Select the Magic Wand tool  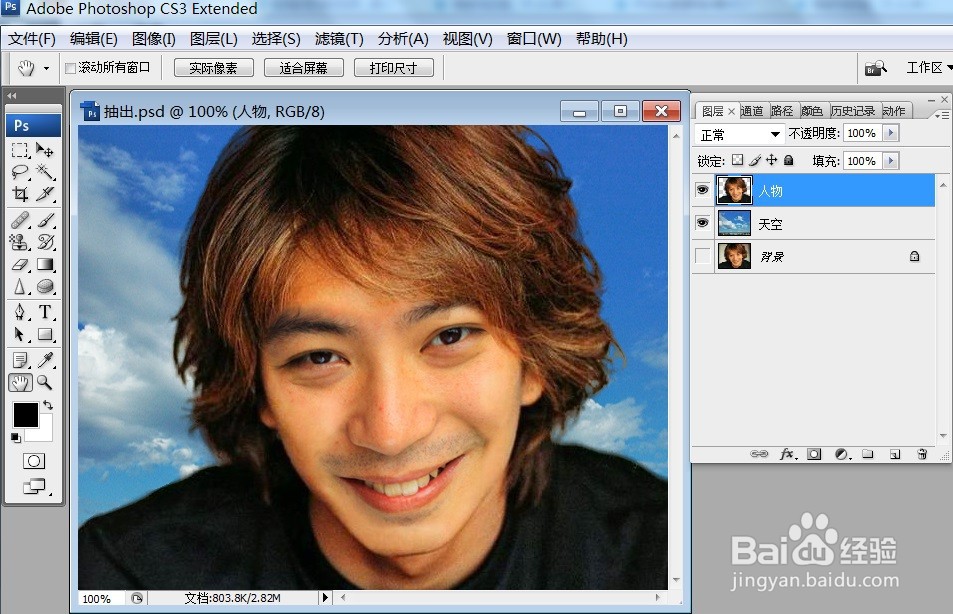coord(44,172)
